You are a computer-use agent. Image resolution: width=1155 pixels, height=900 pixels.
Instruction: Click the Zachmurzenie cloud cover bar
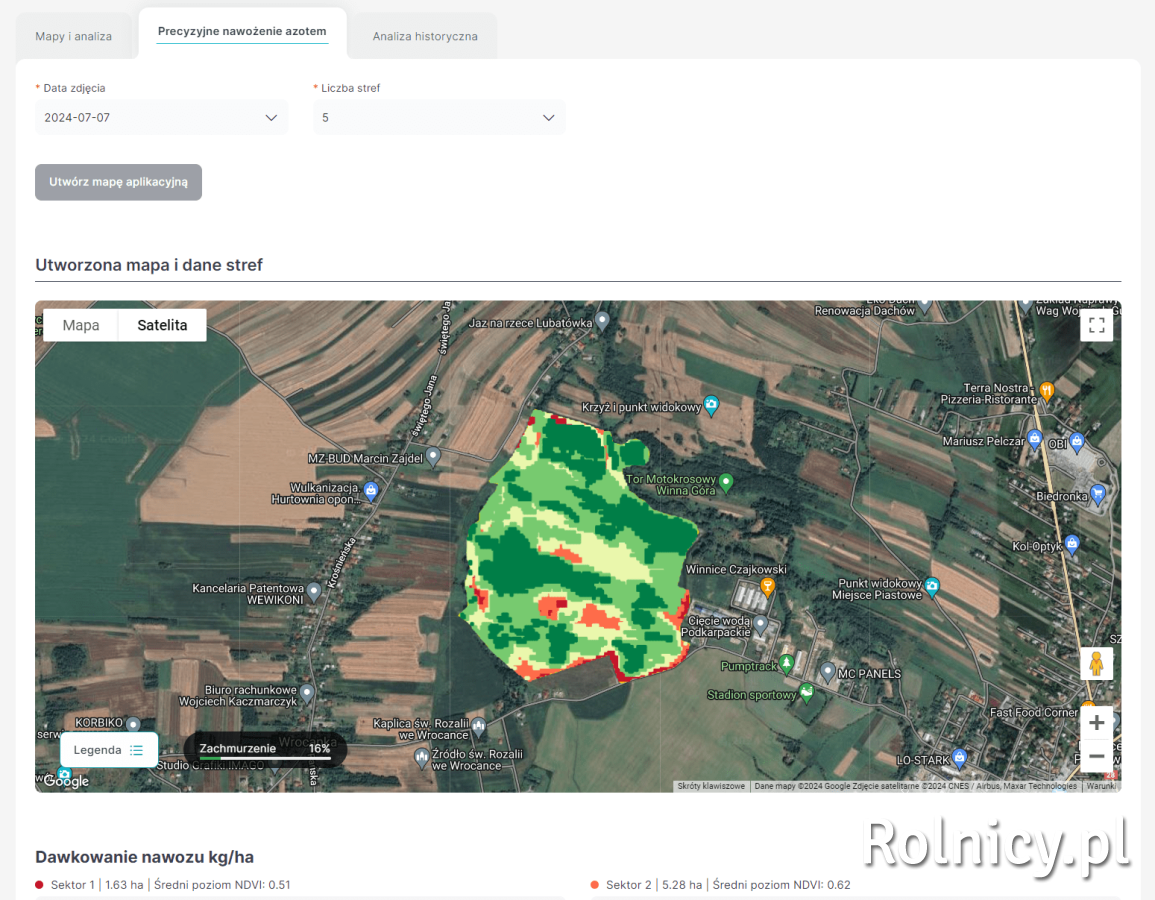pyautogui.click(x=265, y=750)
